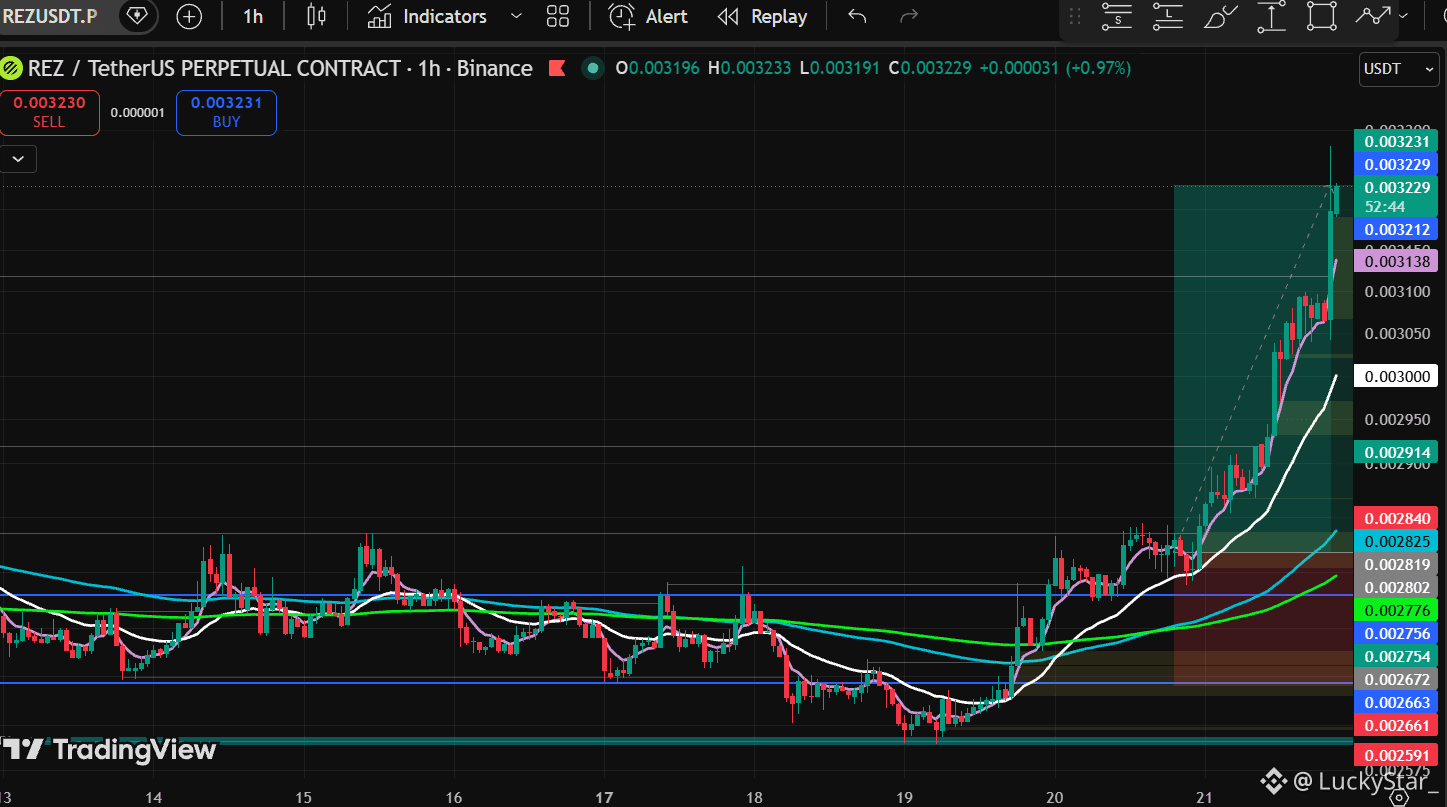Pick the brush drawing tool
Screen dimensions: 1447x807
[1219, 16]
